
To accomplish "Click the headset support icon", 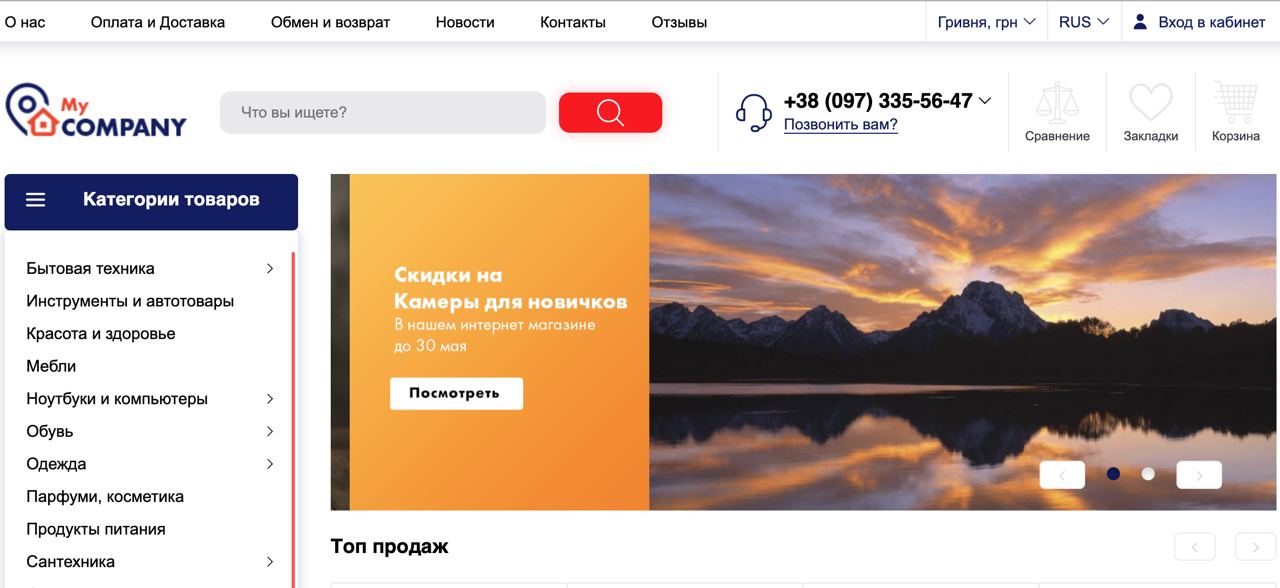I will point(753,112).
